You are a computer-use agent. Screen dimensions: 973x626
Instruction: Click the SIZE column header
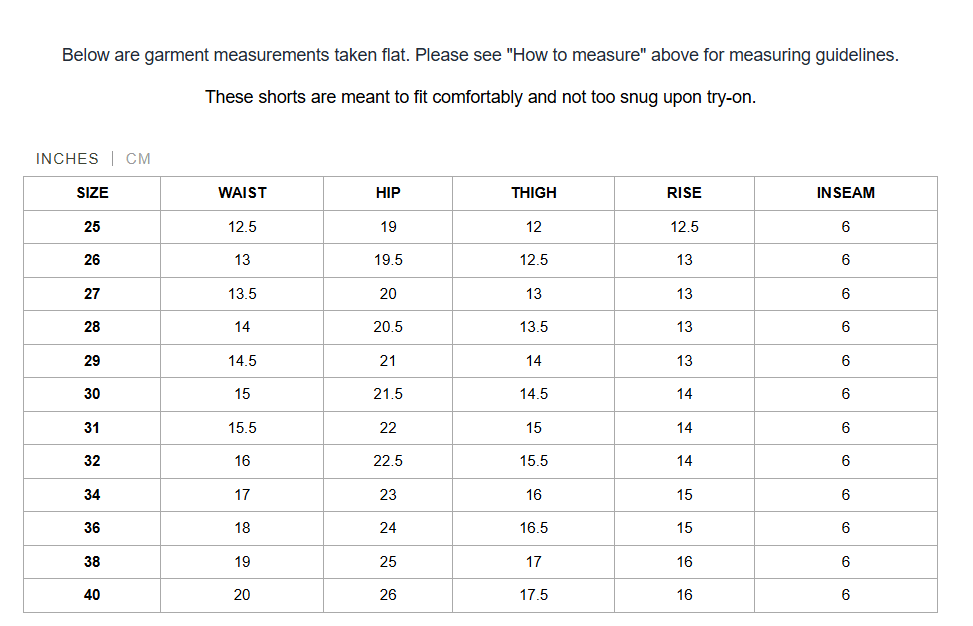(92, 193)
